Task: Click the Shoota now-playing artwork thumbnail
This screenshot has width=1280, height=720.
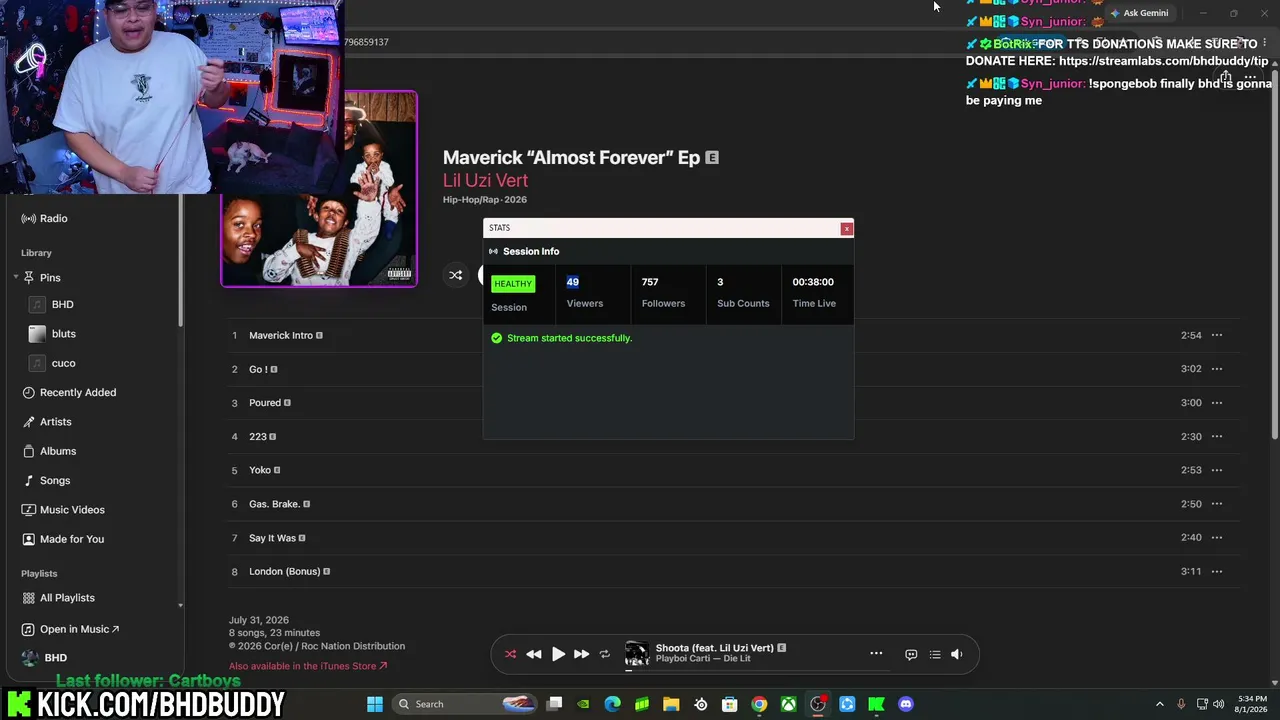Action: tap(637, 654)
